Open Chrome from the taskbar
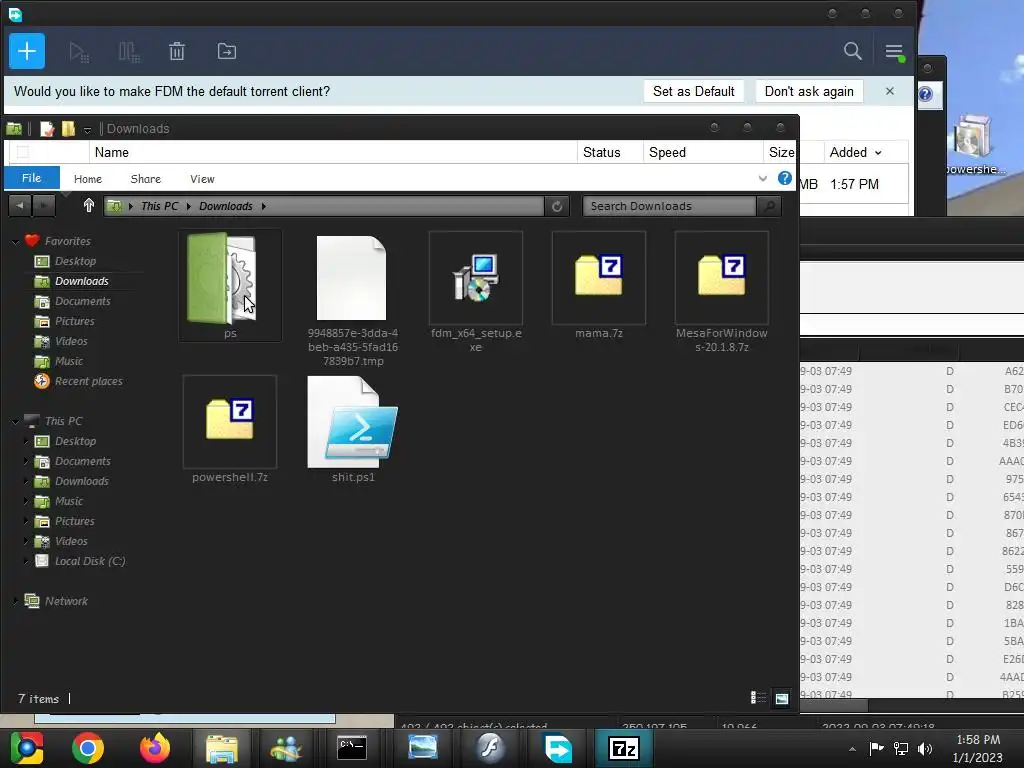 click(x=88, y=748)
